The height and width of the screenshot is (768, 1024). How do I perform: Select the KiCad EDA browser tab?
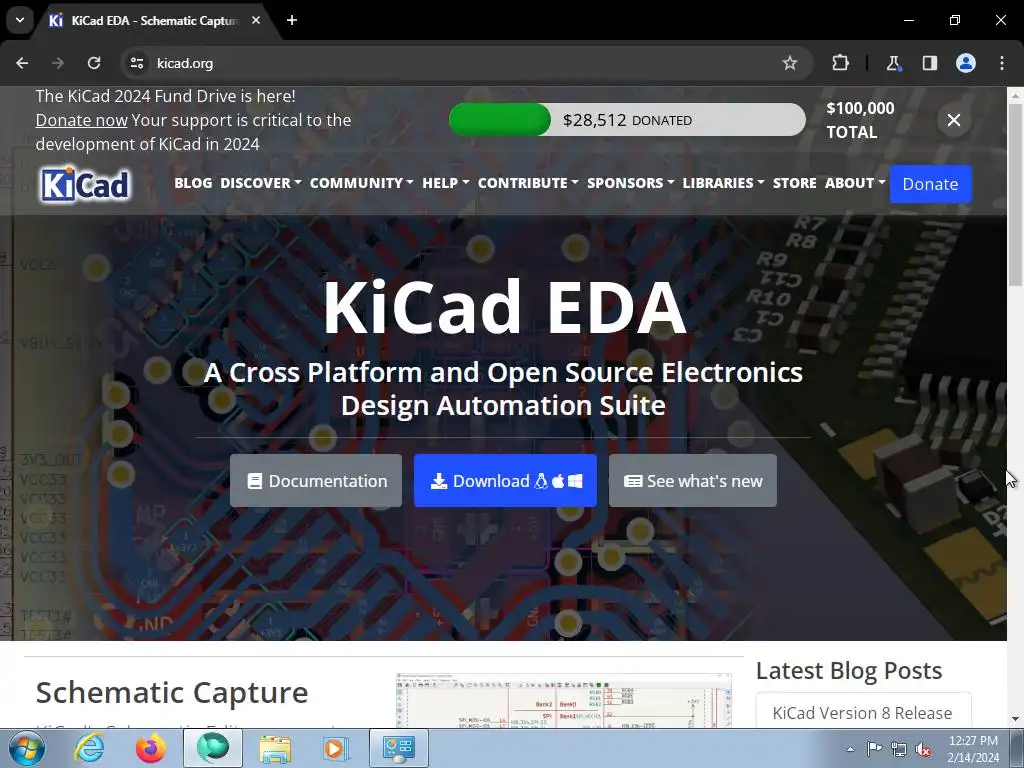tap(155, 20)
